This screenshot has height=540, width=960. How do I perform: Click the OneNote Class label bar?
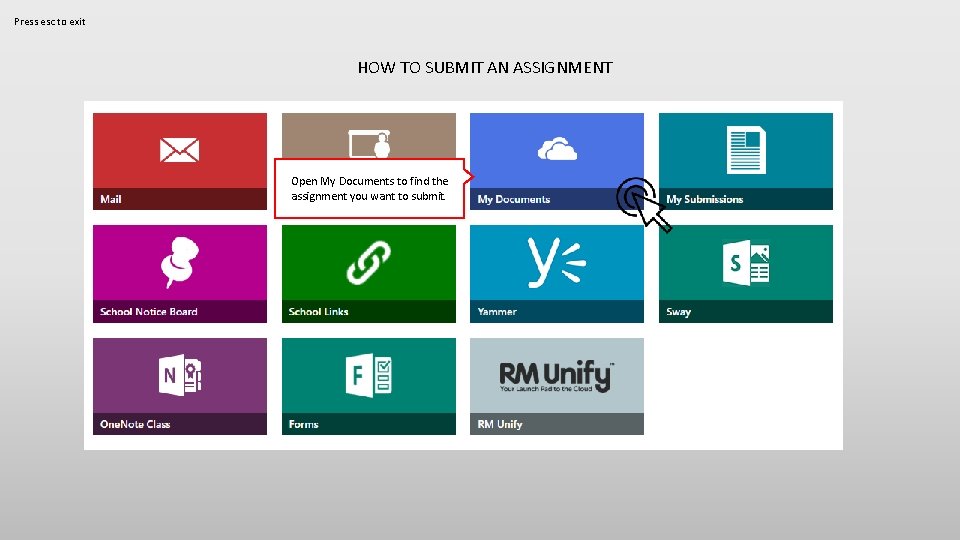pyautogui.click(x=179, y=424)
